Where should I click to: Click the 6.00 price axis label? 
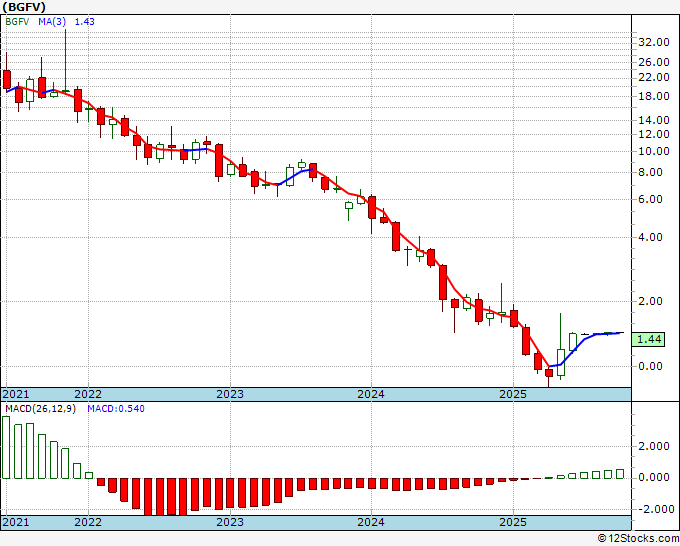click(650, 199)
